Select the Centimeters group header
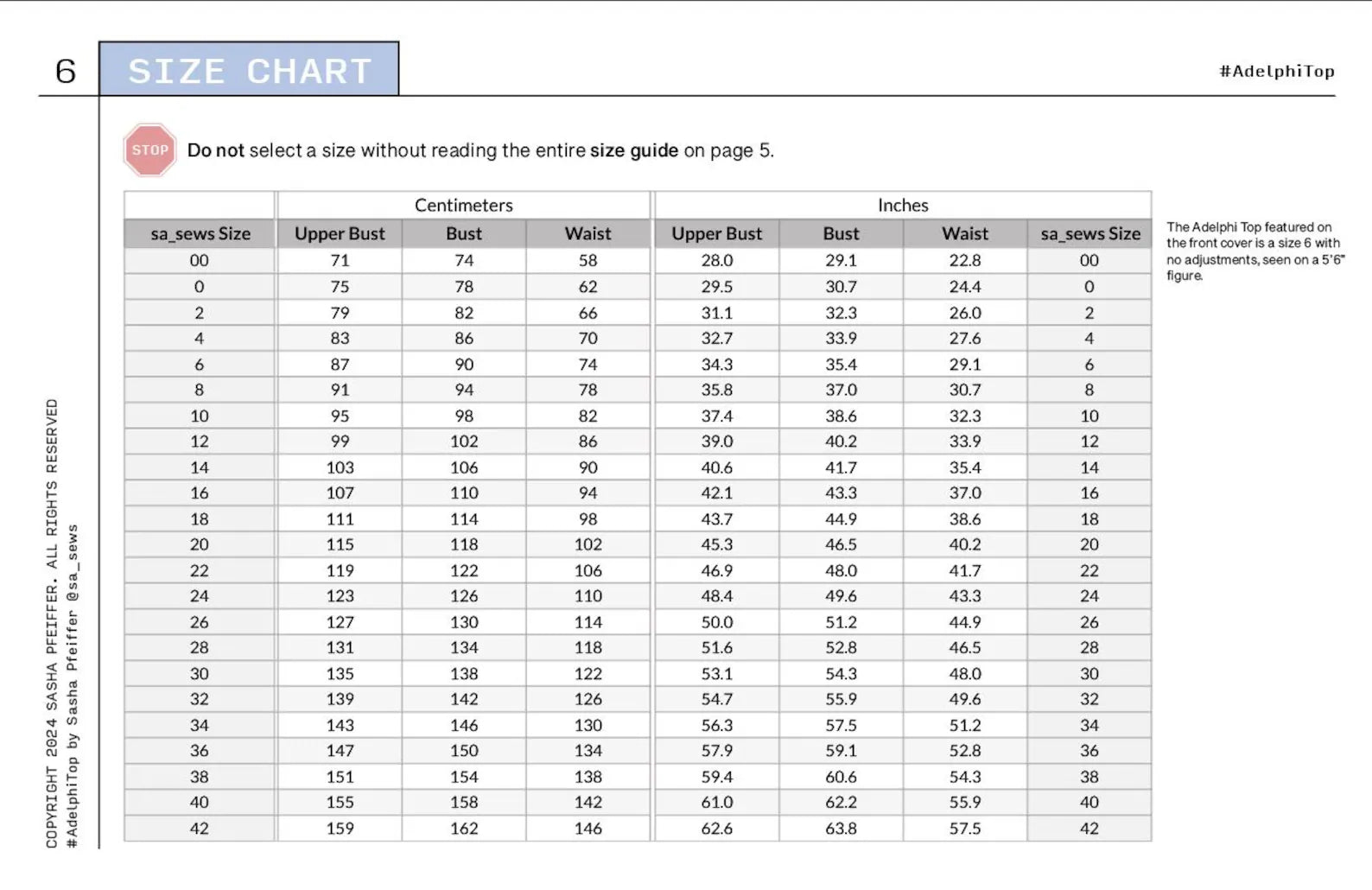The height and width of the screenshot is (890, 1372). pyautogui.click(x=463, y=206)
